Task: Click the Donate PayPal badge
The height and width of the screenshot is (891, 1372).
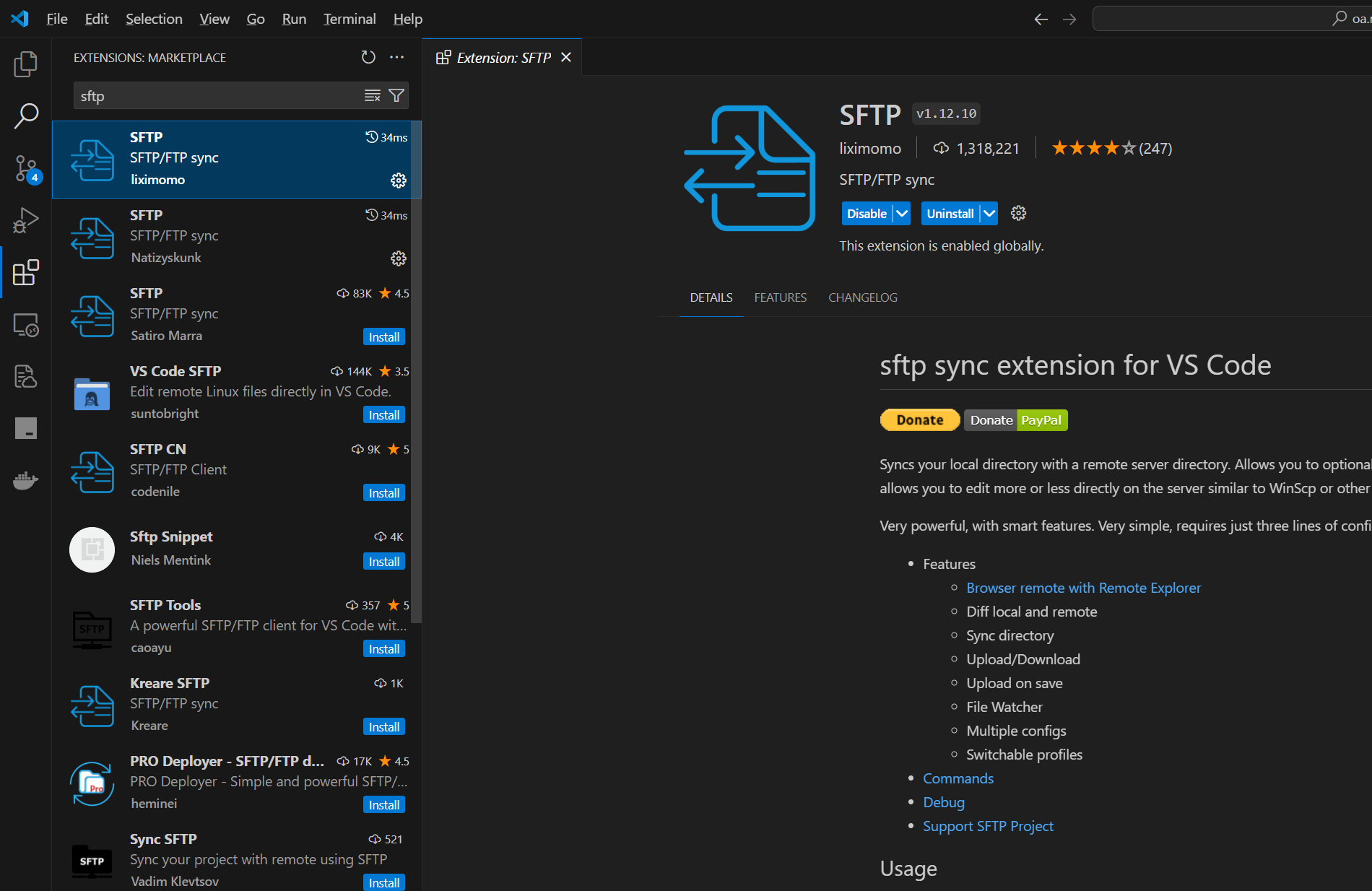Action: pyautogui.click(x=1016, y=420)
